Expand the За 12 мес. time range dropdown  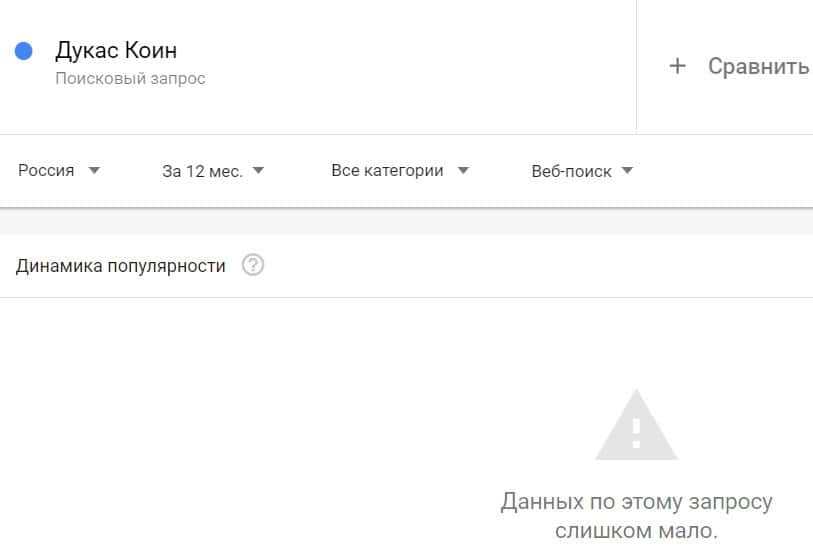point(202,171)
